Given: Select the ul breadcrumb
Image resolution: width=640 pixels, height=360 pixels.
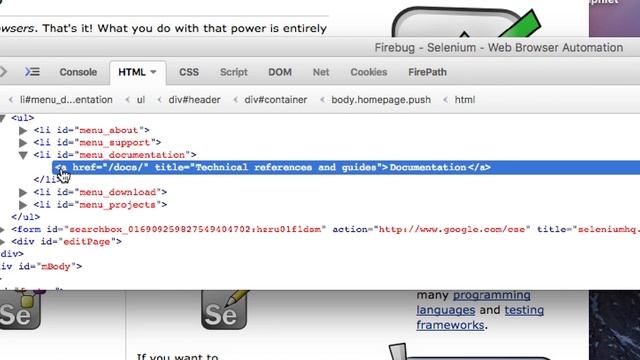Looking at the screenshot, I should click(141, 100).
